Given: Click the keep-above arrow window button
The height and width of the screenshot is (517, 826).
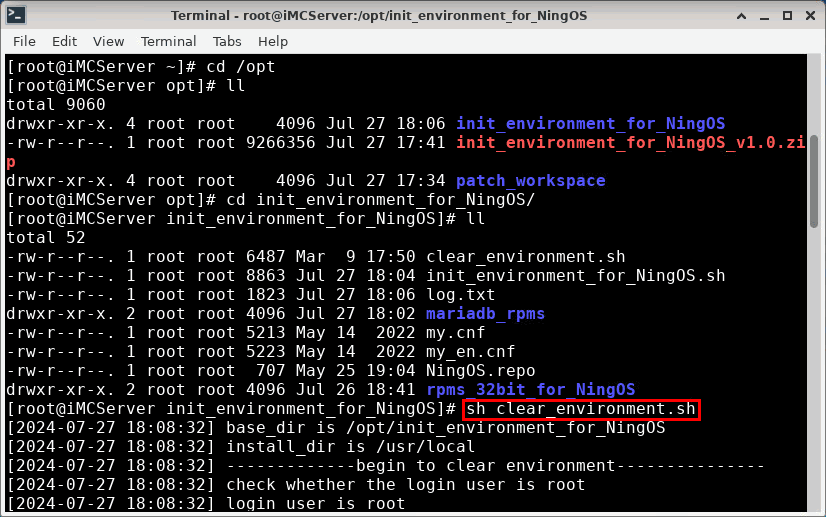Looking at the screenshot, I should [x=741, y=16].
